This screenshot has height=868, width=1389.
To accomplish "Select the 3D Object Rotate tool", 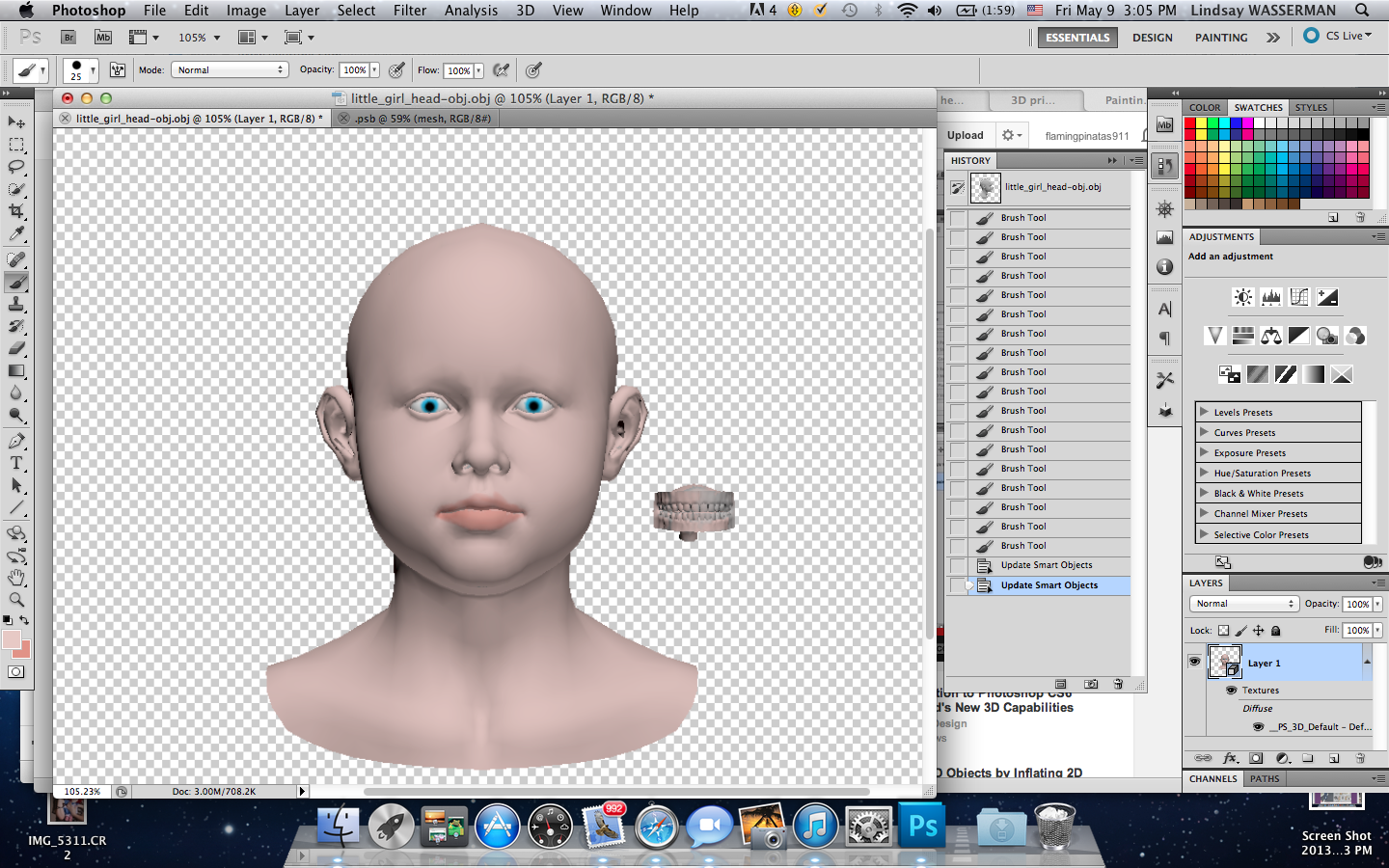I will click(x=16, y=533).
